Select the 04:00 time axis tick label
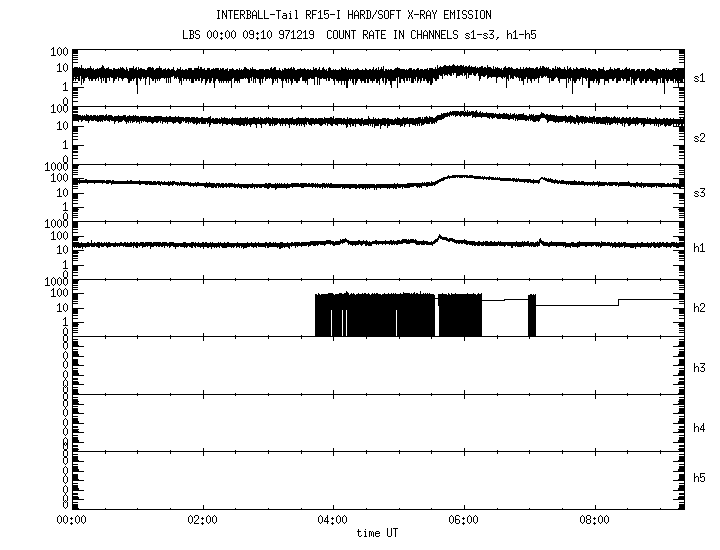The image size is (720, 550). coord(332,520)
